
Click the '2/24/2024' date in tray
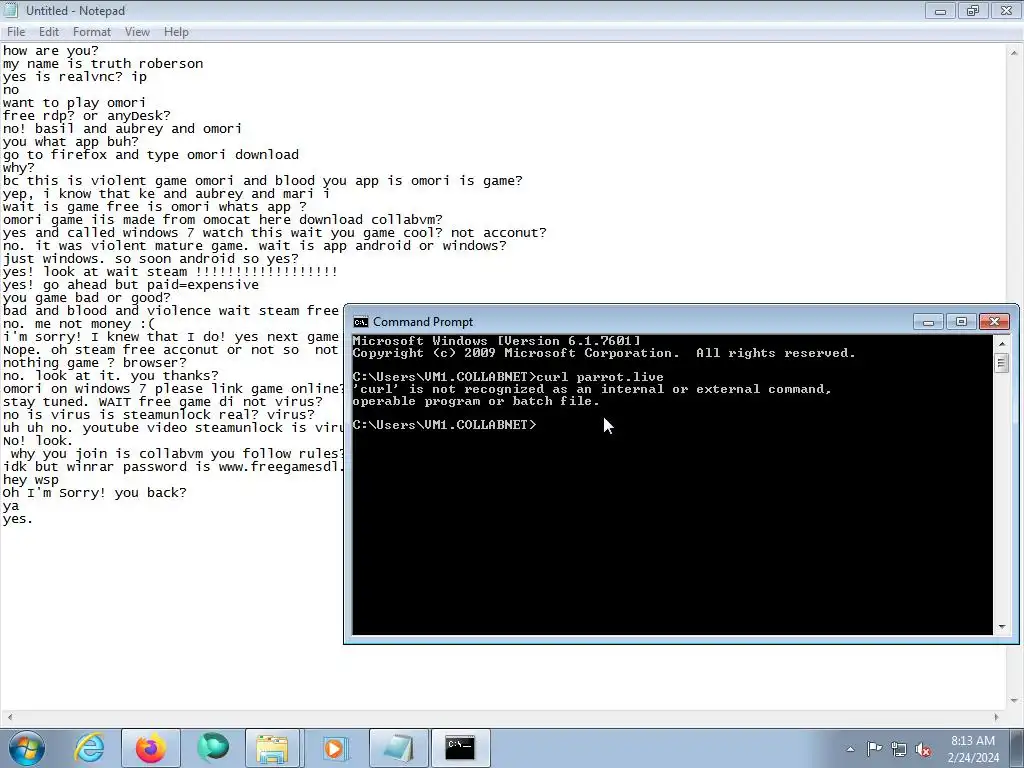973,758
